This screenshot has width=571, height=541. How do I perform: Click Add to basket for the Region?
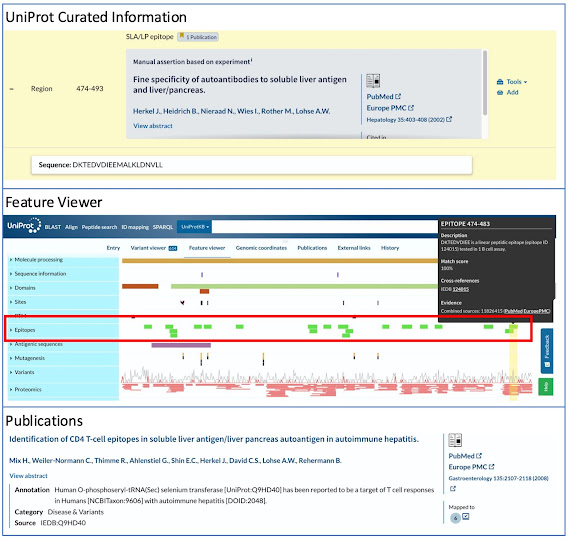(x=512, y=92)
